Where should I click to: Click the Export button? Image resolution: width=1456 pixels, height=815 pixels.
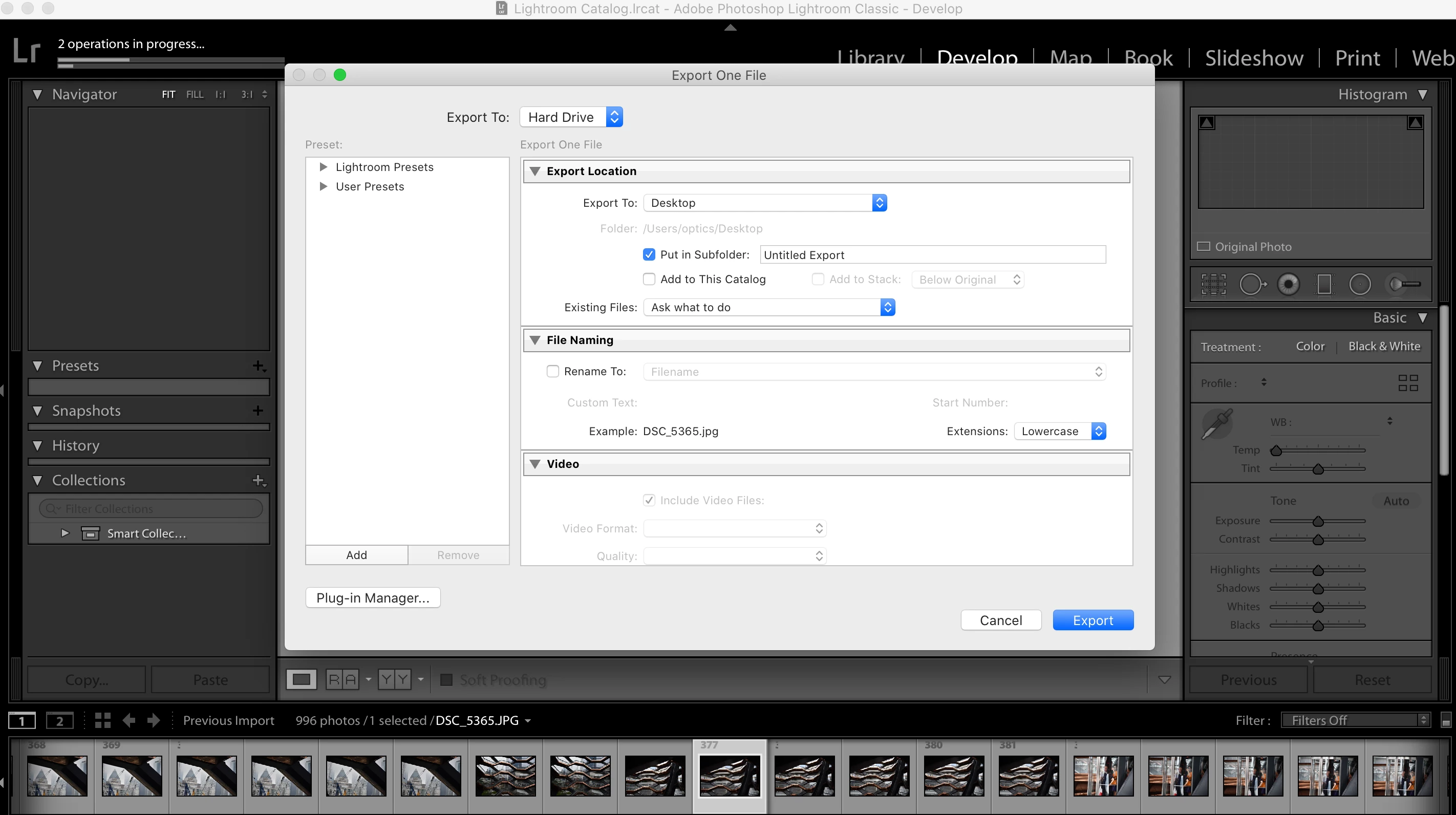pos(1093,620)
